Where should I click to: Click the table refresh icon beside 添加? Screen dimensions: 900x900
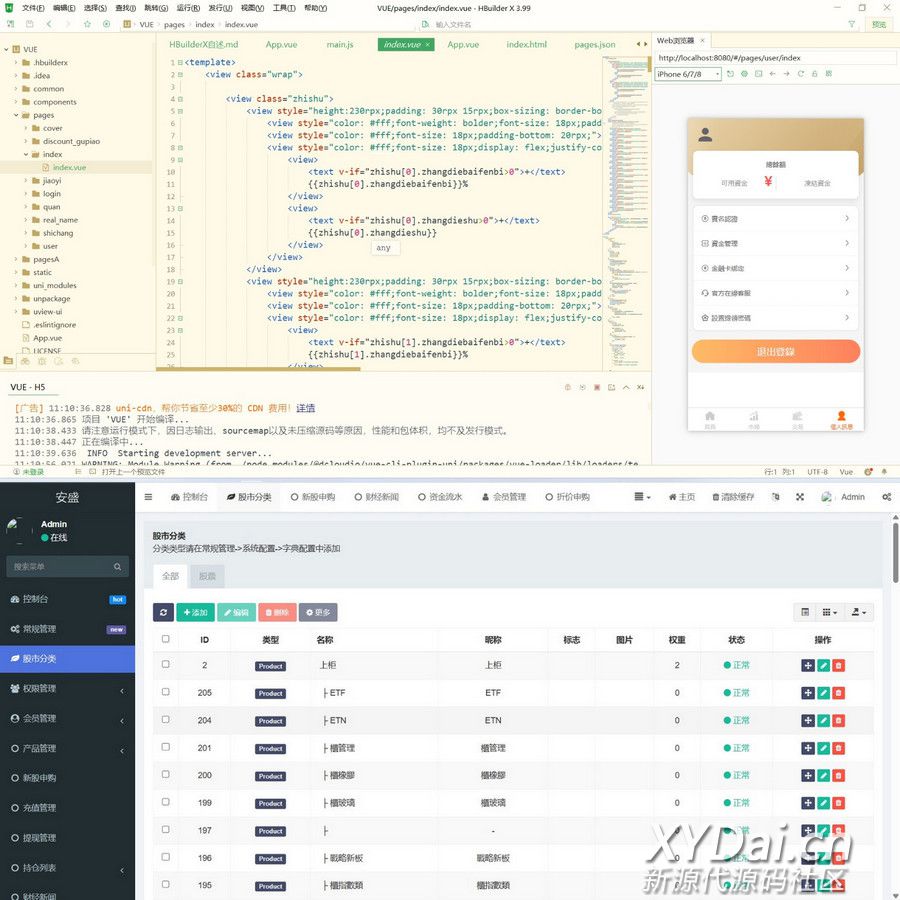(163, 612)
